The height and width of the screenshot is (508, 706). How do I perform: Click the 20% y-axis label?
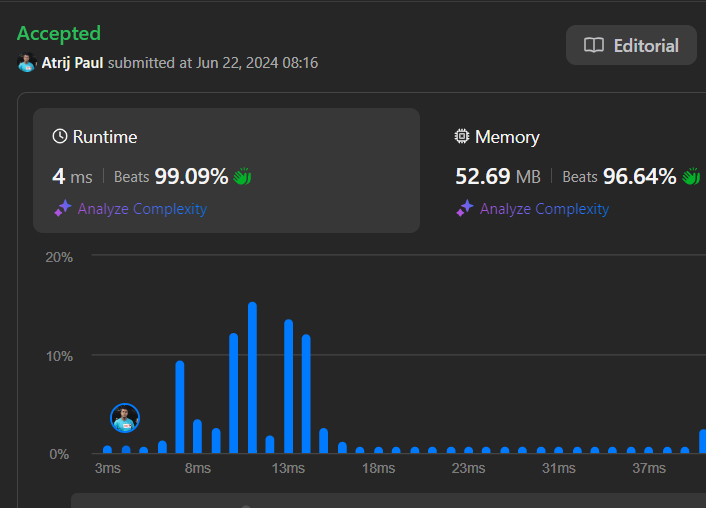tap(59, 257)
